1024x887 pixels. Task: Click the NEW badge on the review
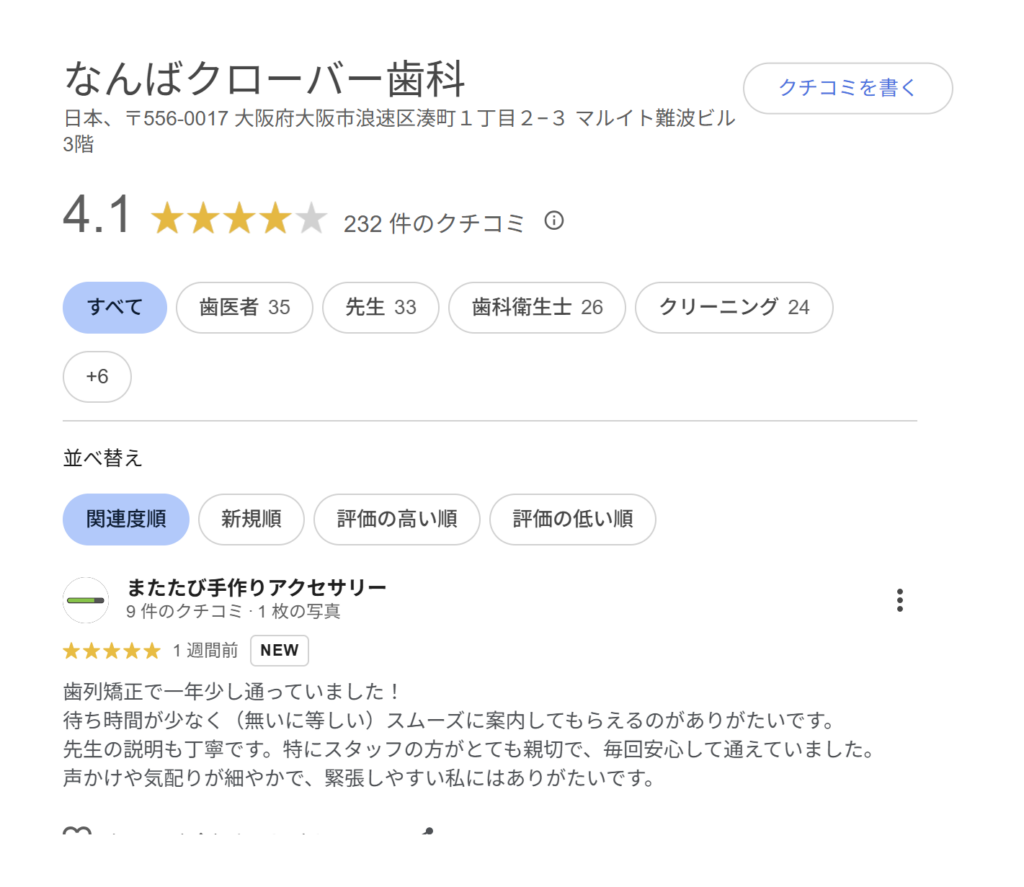[x=279, y=650]
